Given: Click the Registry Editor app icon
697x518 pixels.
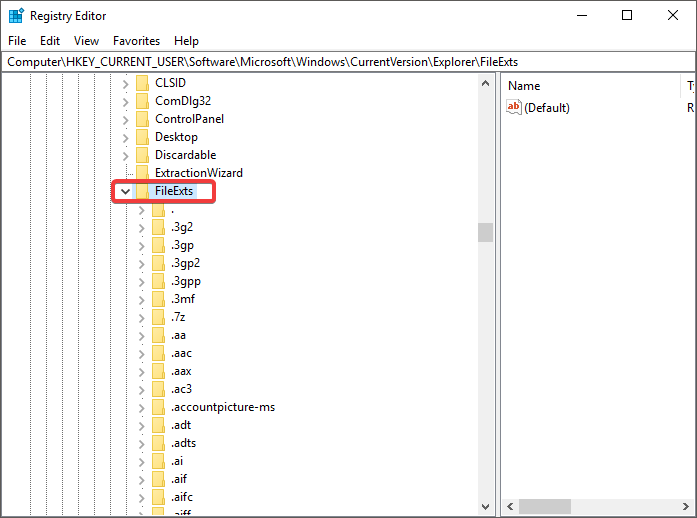Looking at the screenshot, I should (16, 16).
